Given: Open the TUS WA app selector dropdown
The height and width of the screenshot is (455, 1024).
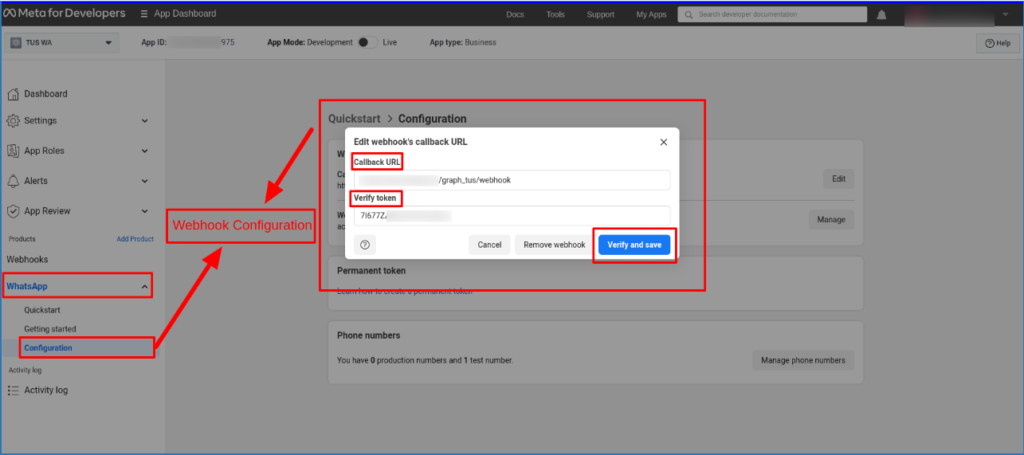Looking at the screenshot, I should coord(61,43).
